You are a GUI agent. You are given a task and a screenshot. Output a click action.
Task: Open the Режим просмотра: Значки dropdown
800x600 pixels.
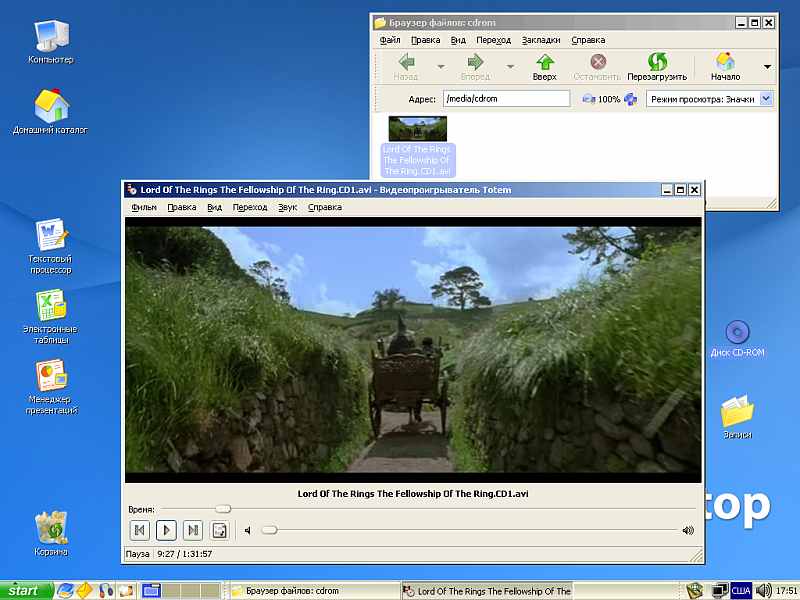tap(710, 99)
